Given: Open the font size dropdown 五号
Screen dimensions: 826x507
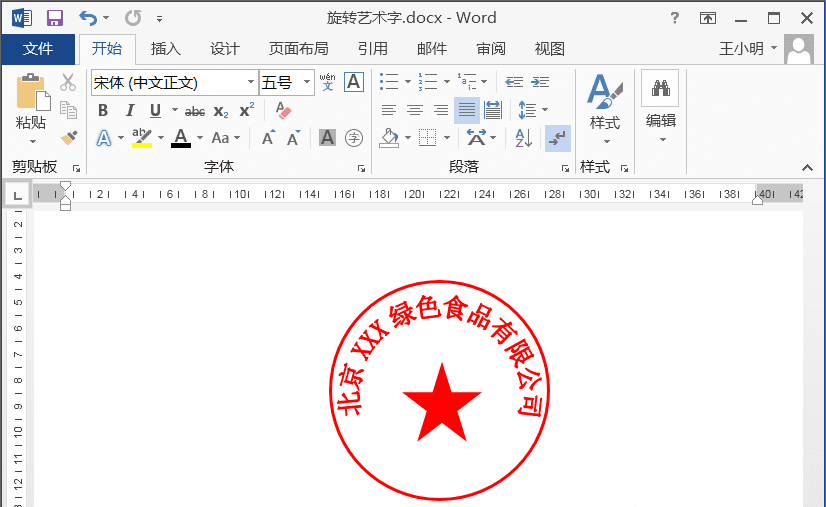Looking at the screenshot, I should coord(307,82).
